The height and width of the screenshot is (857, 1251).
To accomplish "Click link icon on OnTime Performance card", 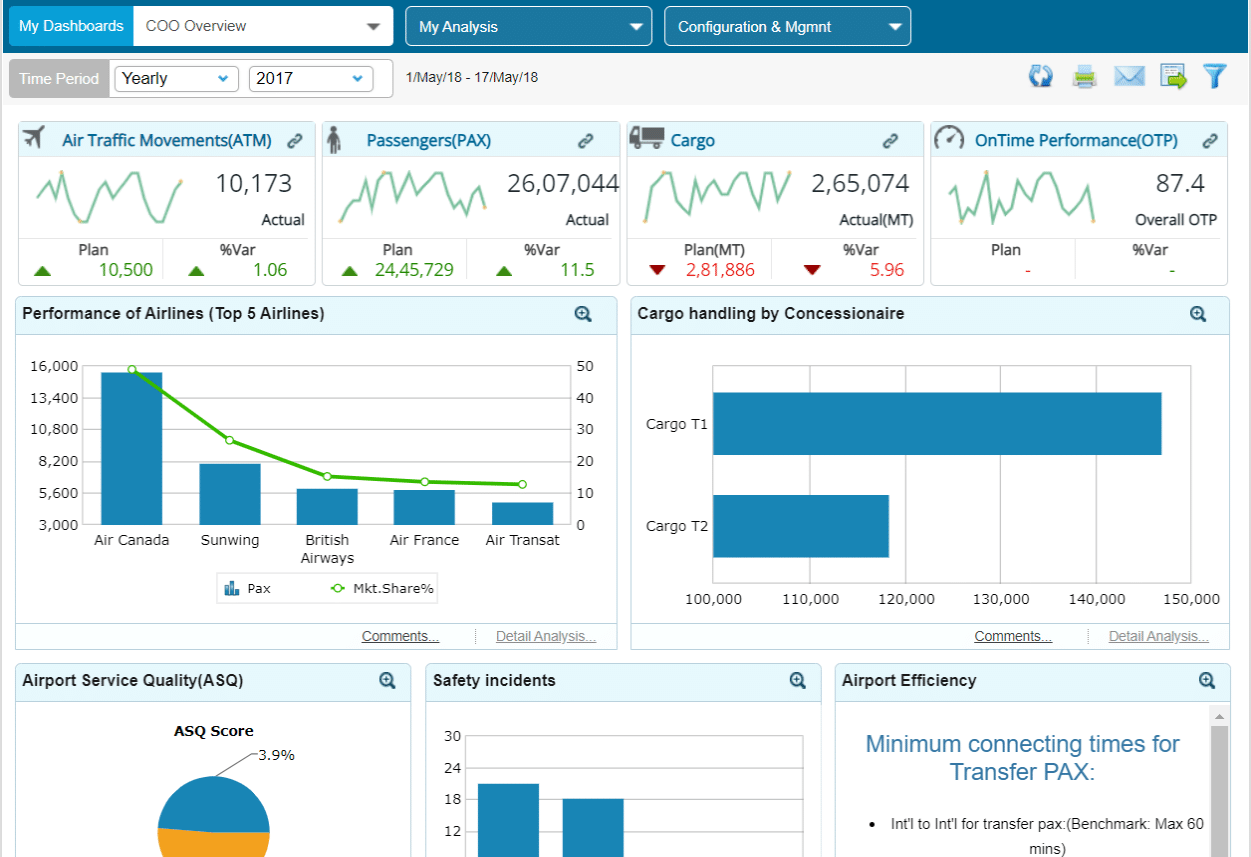I will point(1210,141).
